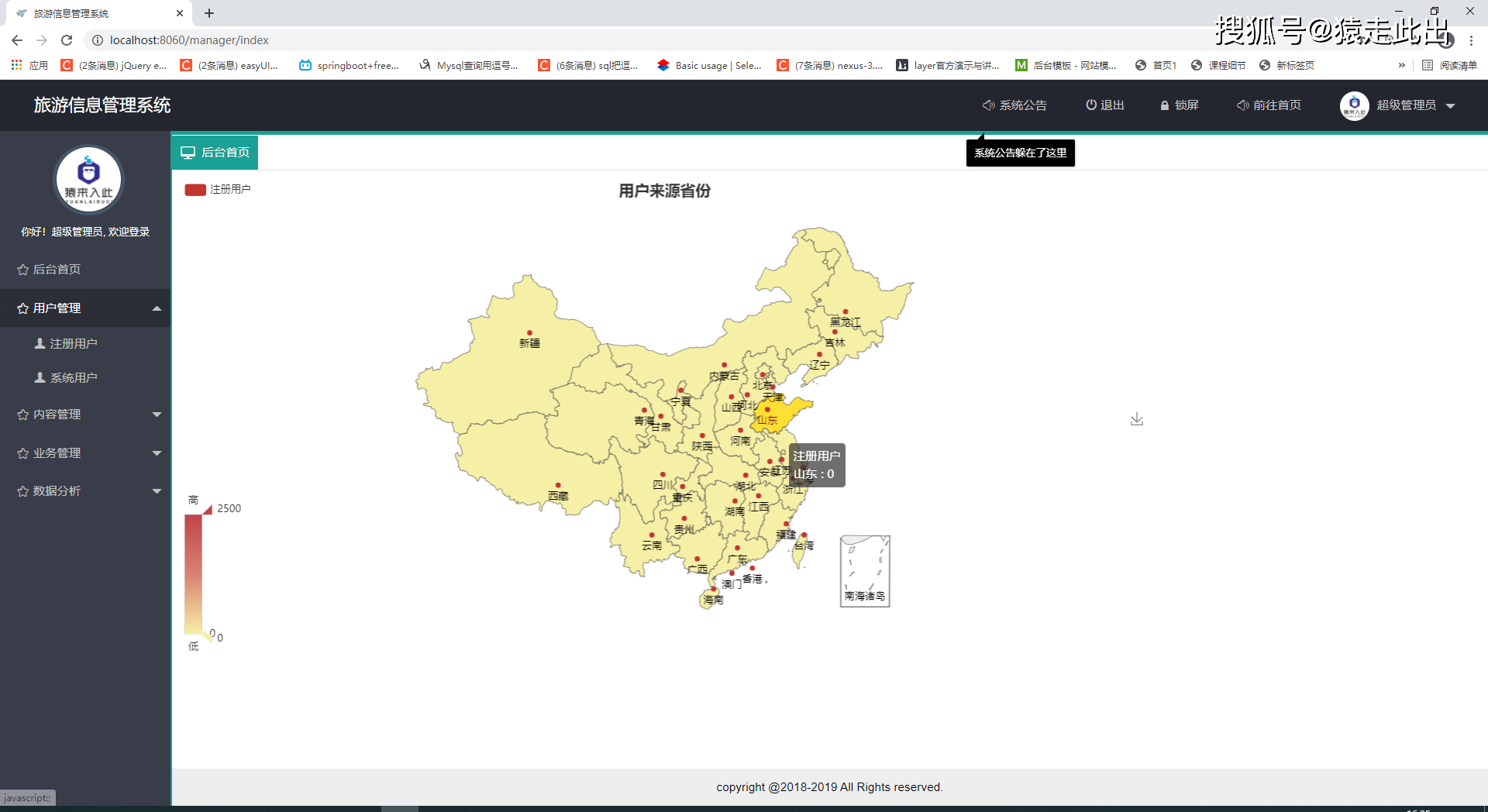Image resolution: width=1488 pixels, height=812 pixels.
Task: Open 系统用户 in the sidebar
Action: click(85, 378)
